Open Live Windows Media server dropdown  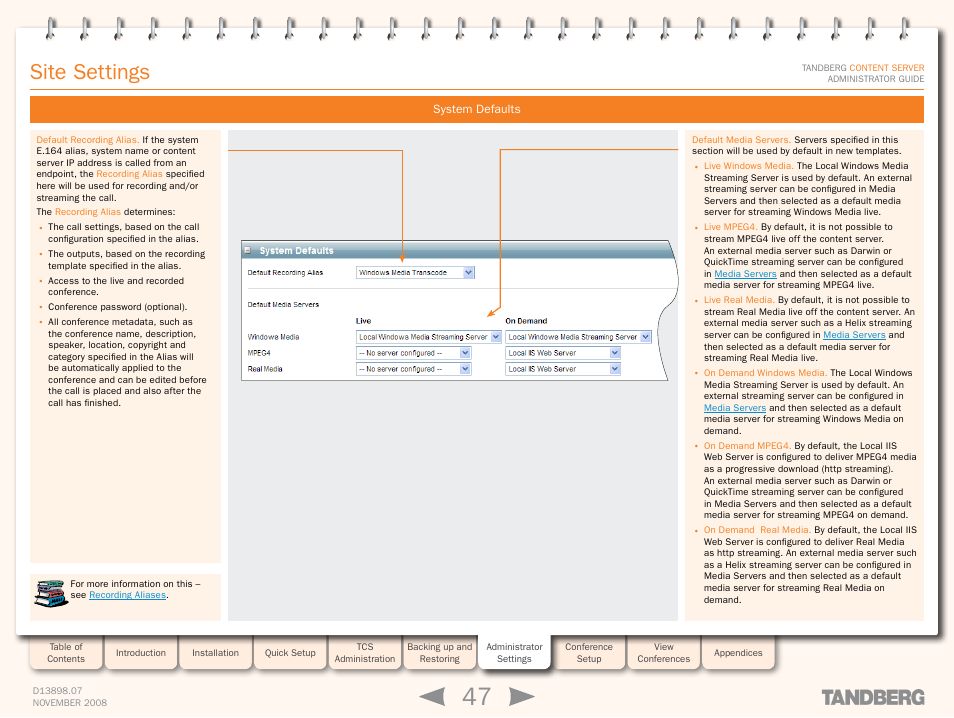(428, 337)
